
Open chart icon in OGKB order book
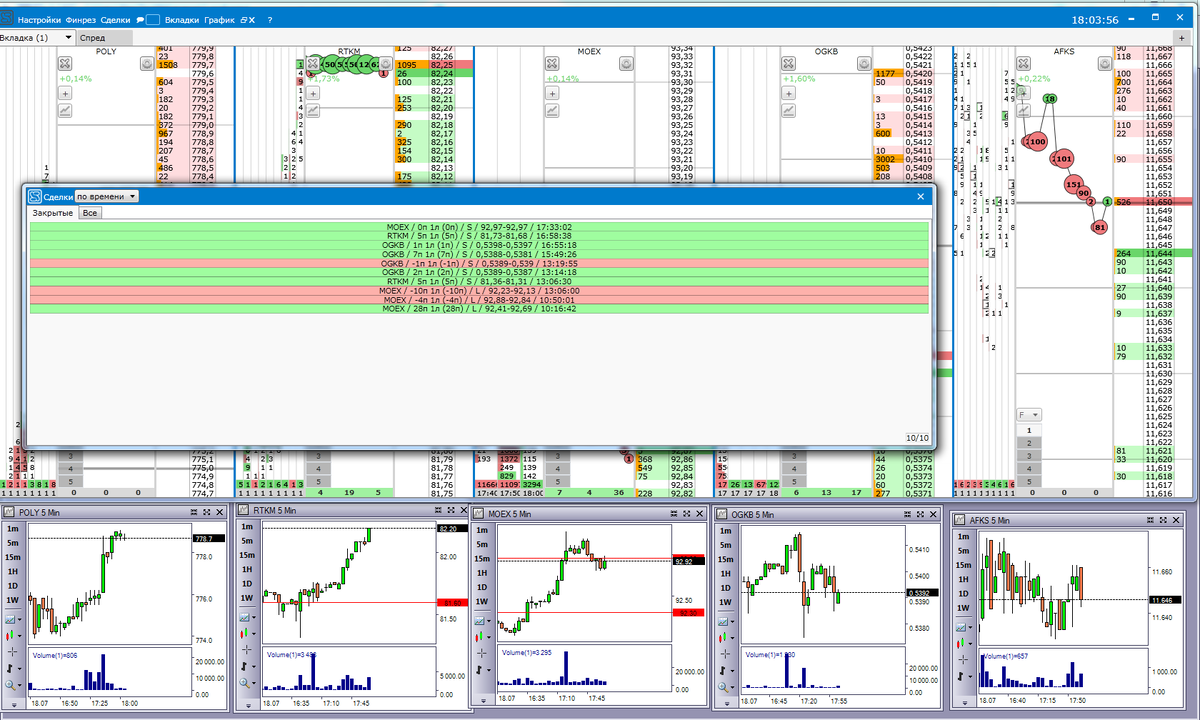(x=789, y=110)
